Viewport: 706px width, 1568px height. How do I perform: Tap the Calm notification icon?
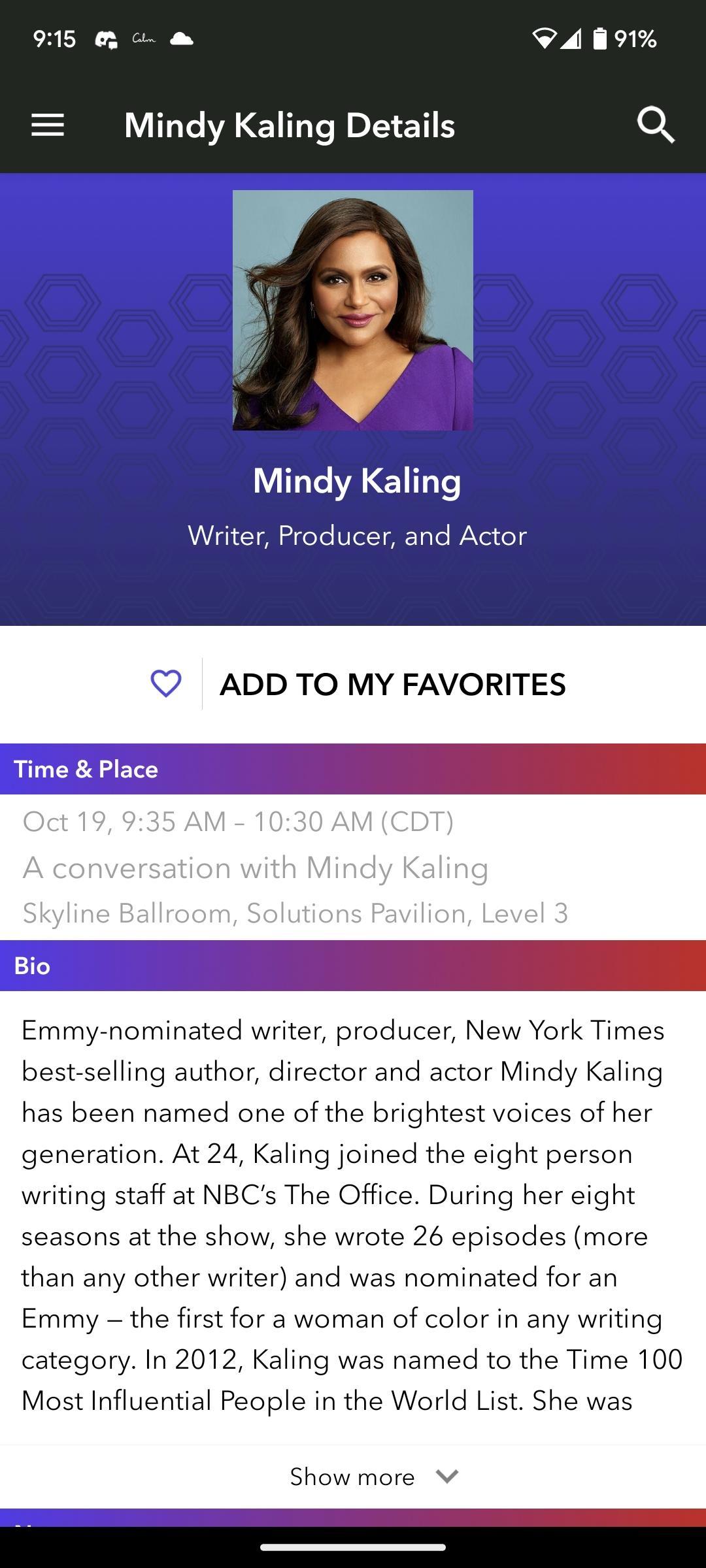(x=144, y=39)
